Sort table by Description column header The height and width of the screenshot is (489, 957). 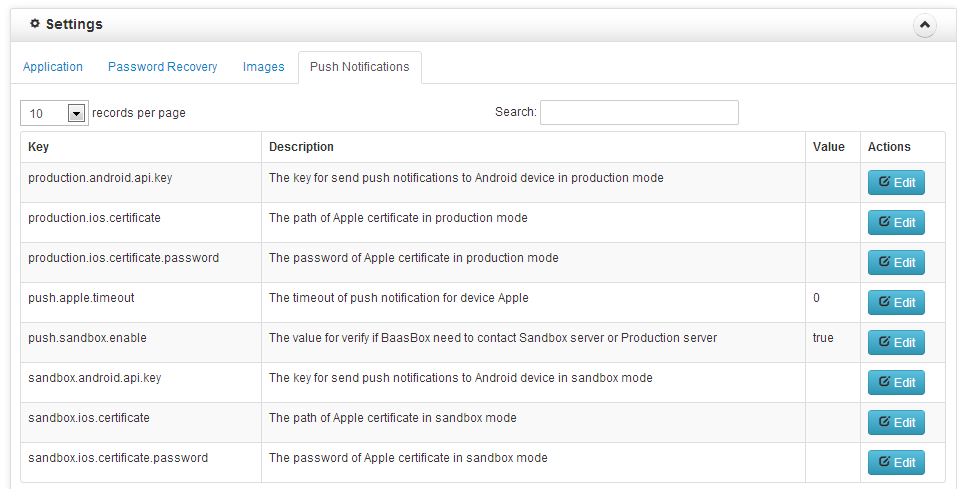pyautogui.click(x=301, y=147)
